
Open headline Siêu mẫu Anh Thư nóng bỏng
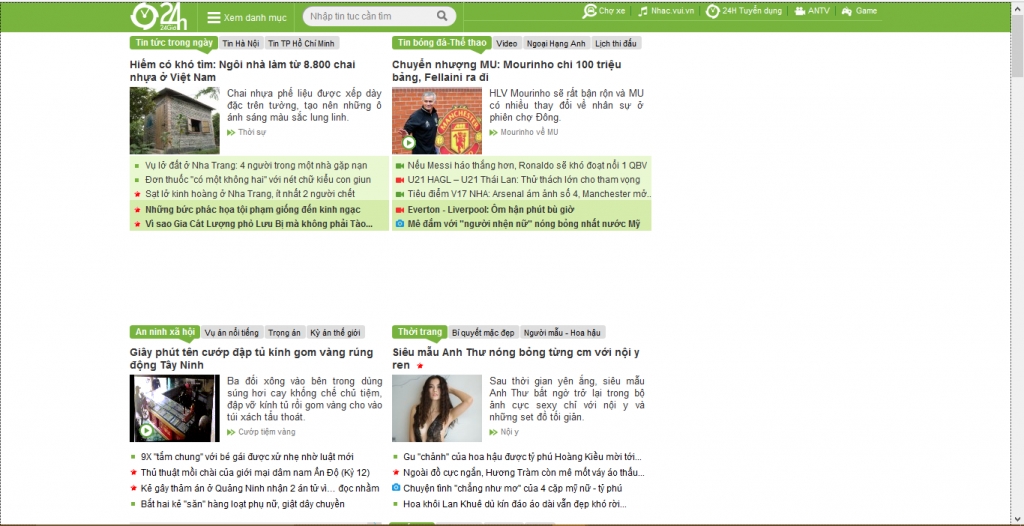point(516,359)
